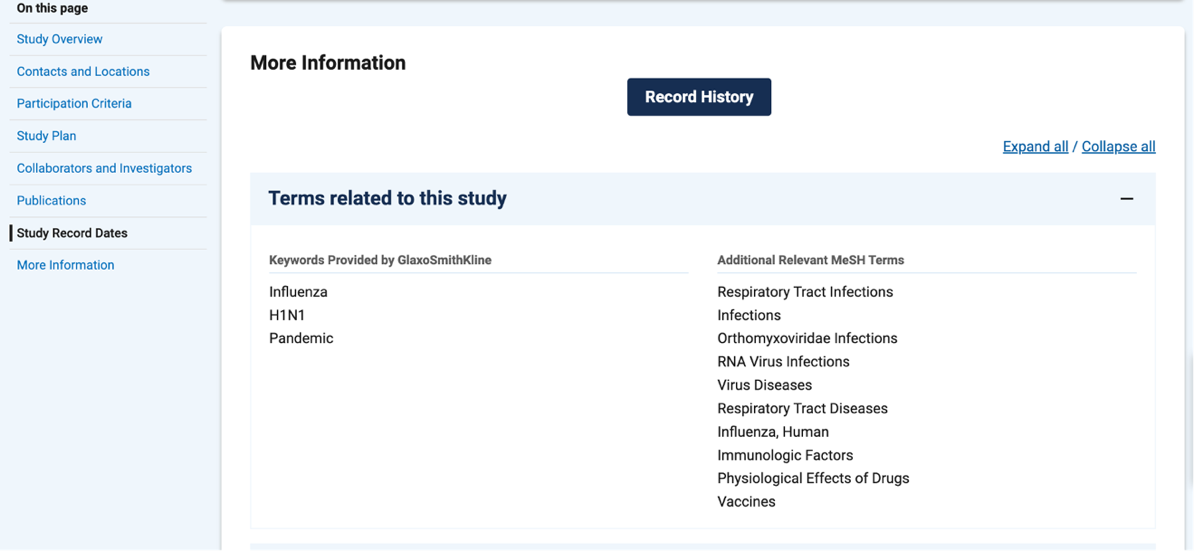Click More Information in the sidebar
1194x551 pixels.
[65, 265]
